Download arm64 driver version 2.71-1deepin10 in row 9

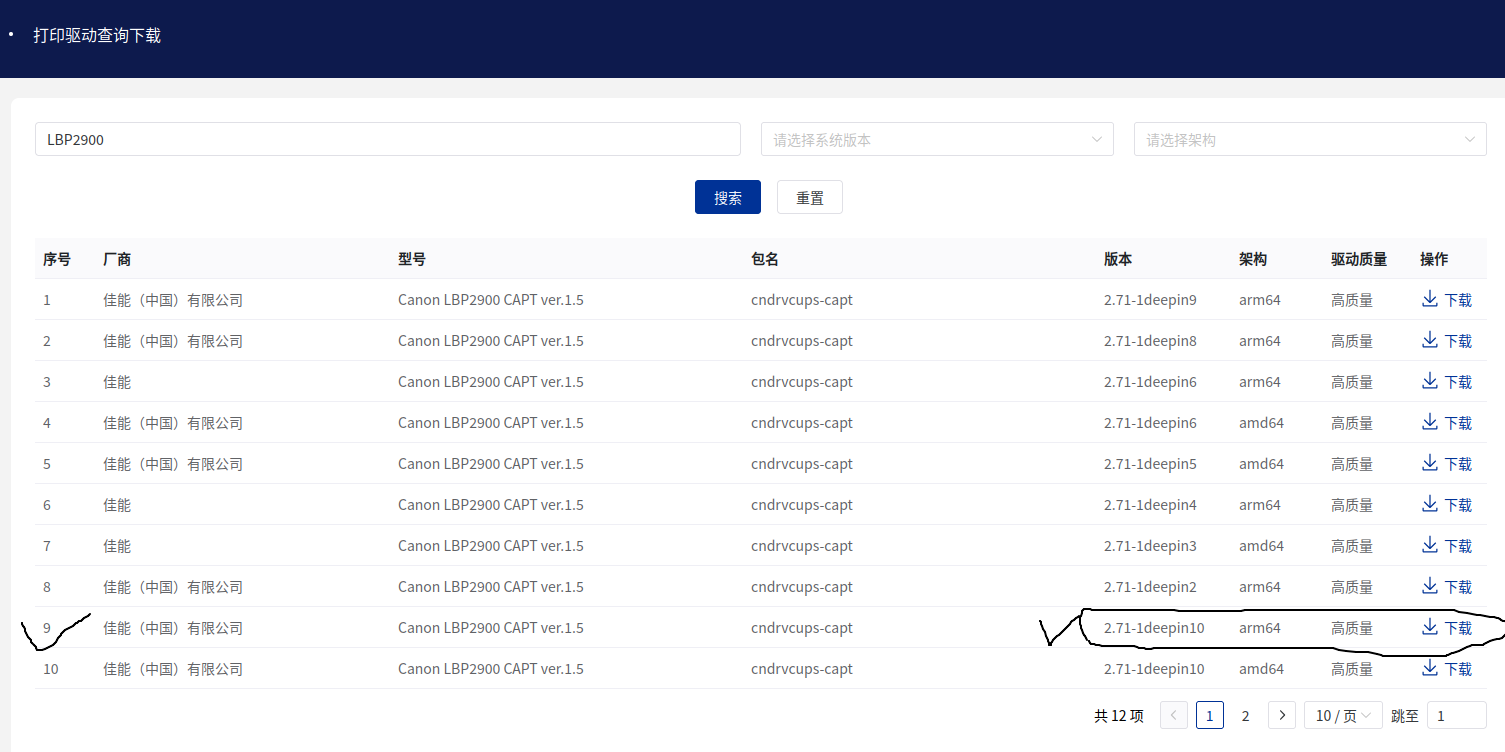(1446, 628)
